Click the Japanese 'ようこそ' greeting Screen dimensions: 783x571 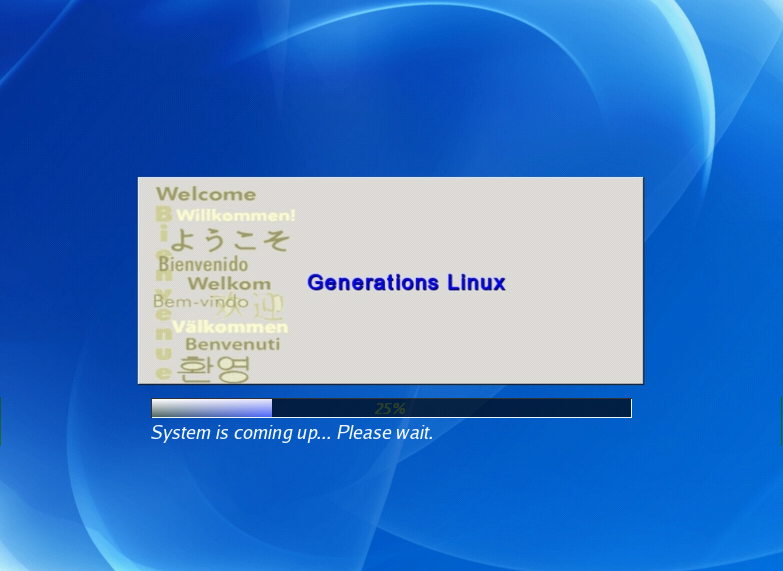click(x=230, y=240)
